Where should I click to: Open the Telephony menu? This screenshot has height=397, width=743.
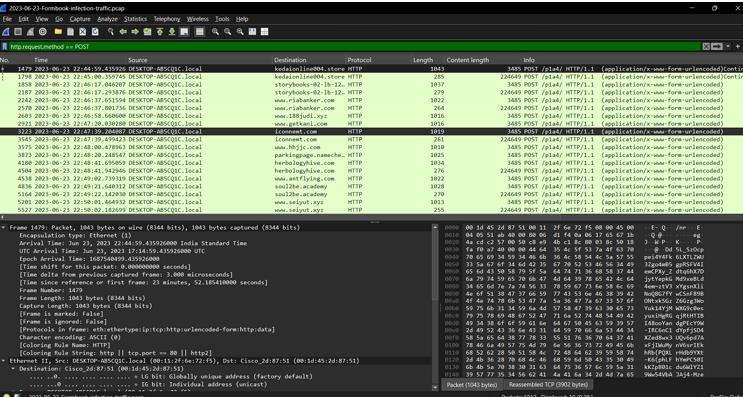(167, 19)
